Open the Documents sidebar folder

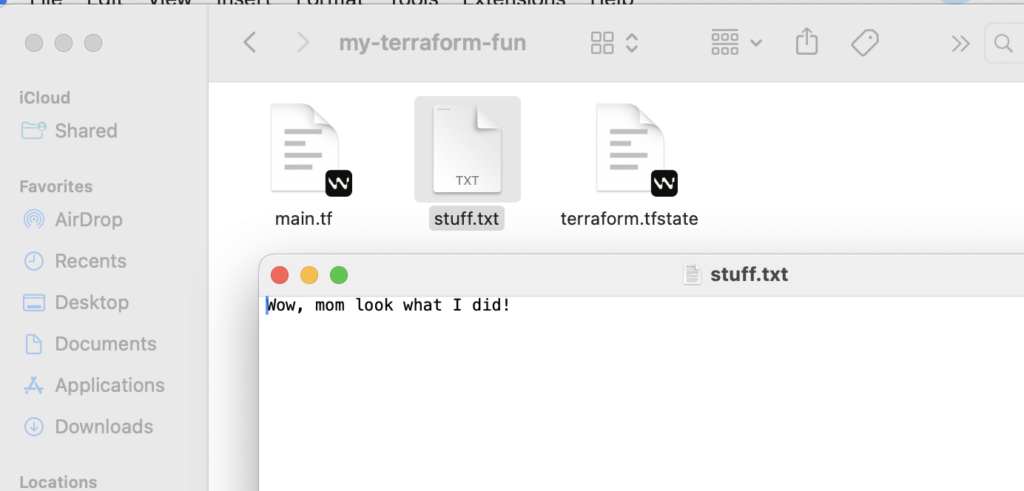point(105,344)
